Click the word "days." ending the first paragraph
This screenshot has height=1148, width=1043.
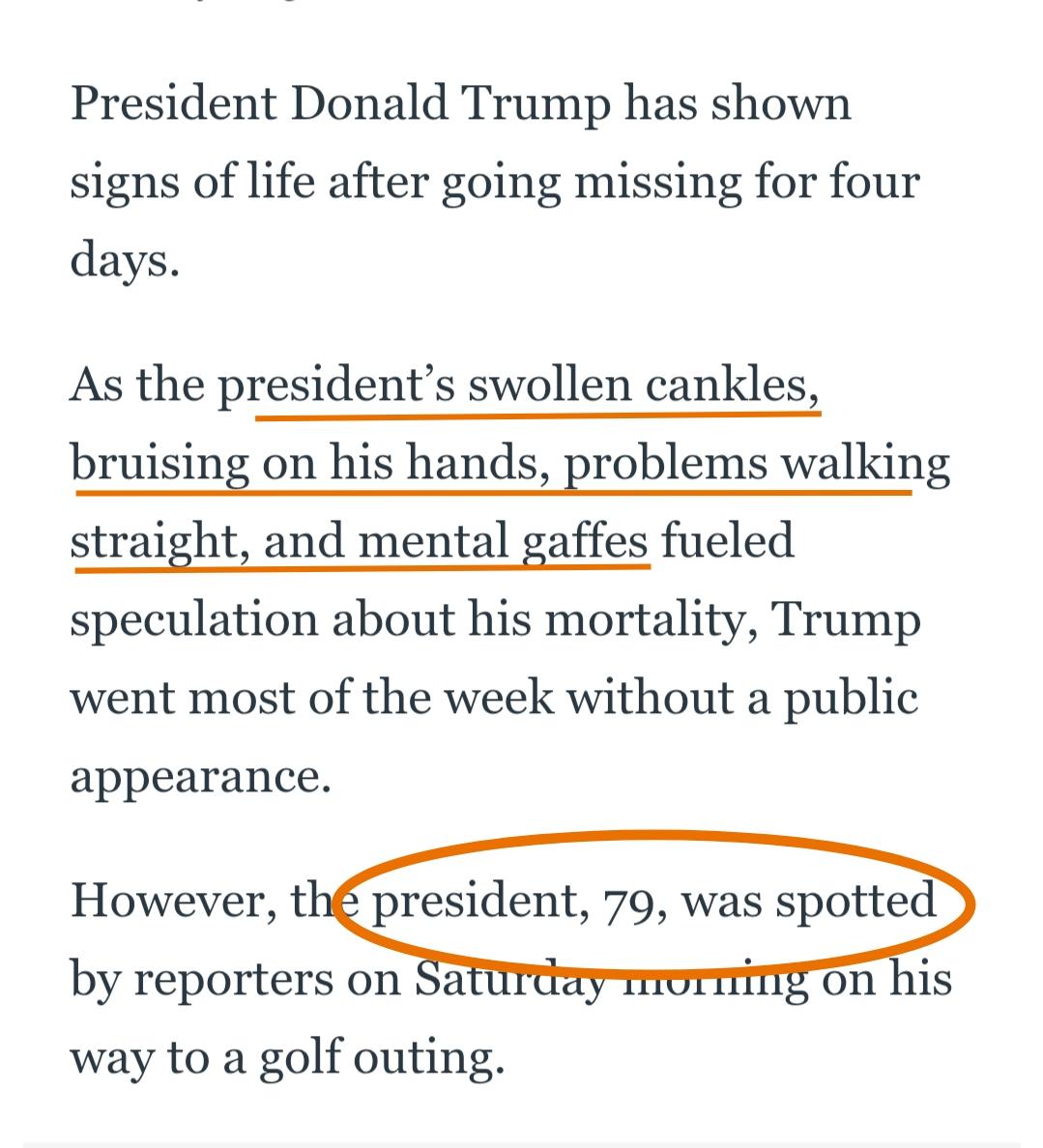pos(125,260)
